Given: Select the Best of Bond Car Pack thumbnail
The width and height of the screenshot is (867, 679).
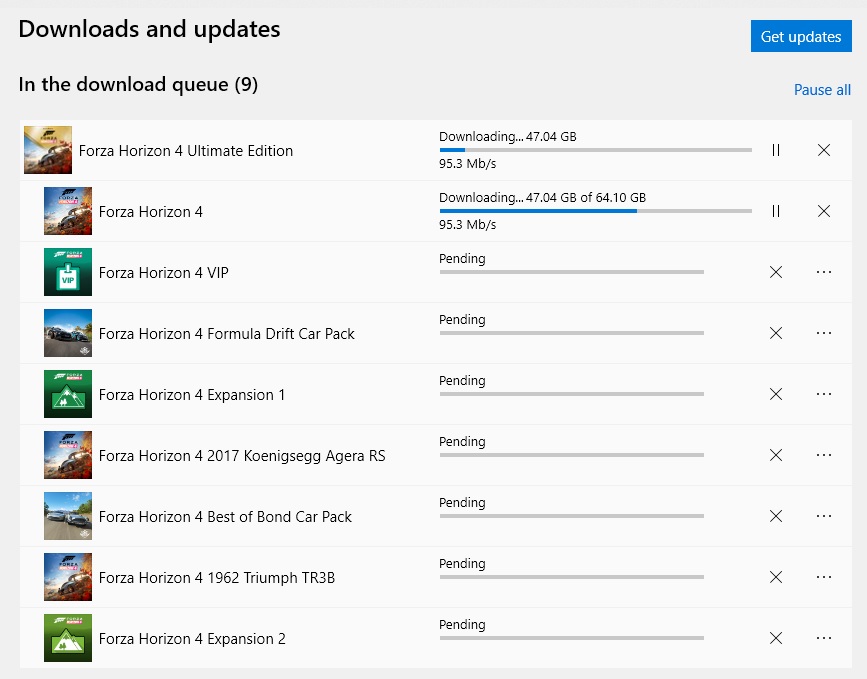Looking at the screenshot, I should tap(68, 516).
